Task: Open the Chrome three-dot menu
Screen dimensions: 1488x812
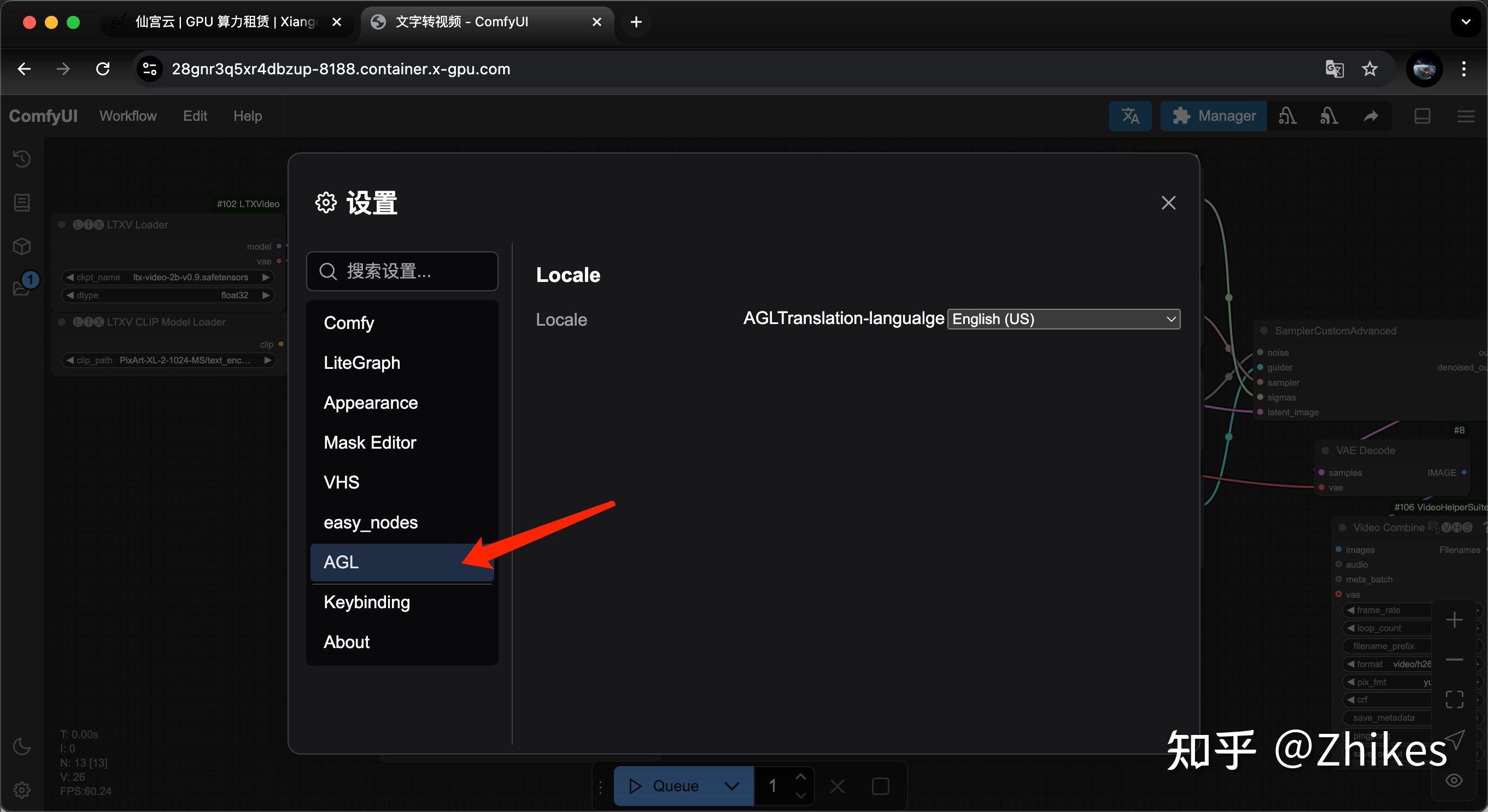Action: [x=1464, y=69]
